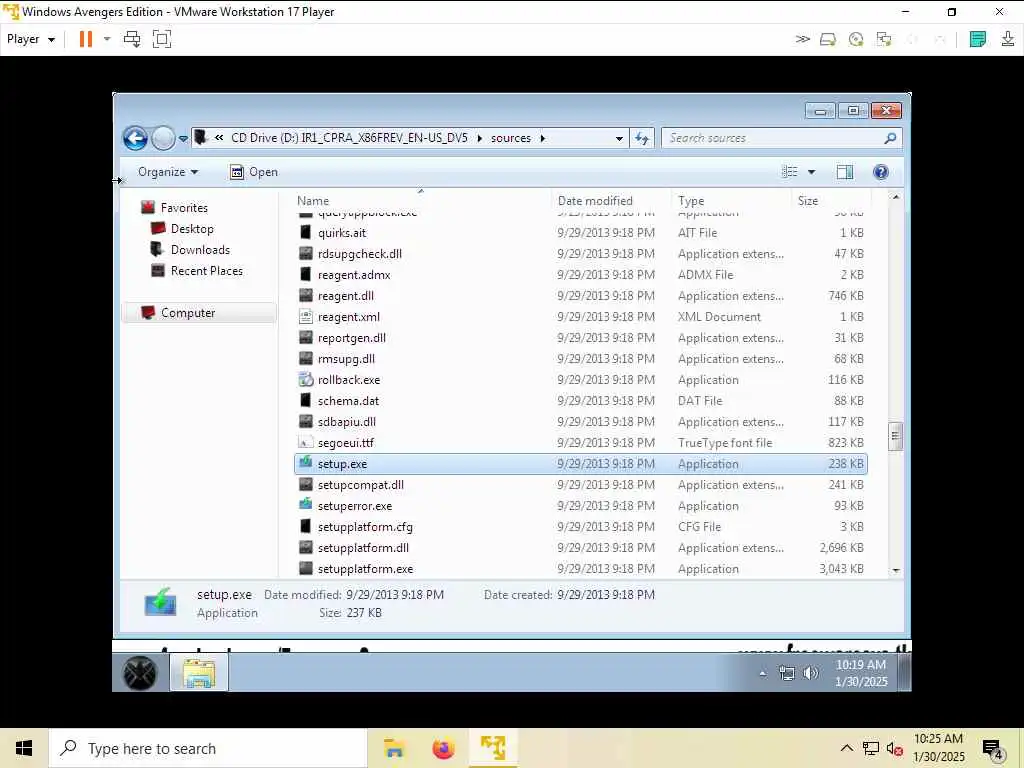Screen dimensions: 1024x768
Task: Select setuperror.exe application icon
Action: click(x=306, y=505)
